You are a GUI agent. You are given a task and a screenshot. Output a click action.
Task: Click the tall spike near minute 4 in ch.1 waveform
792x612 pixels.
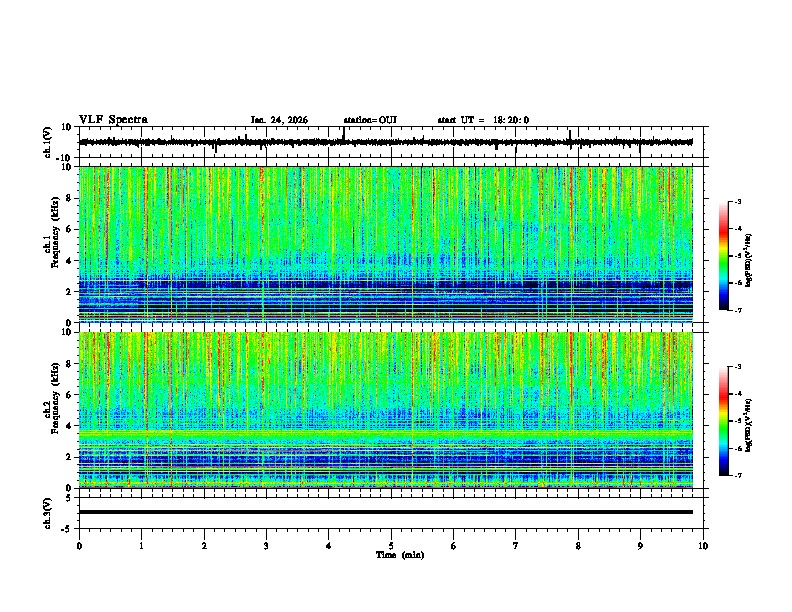(x=344, y=133)
